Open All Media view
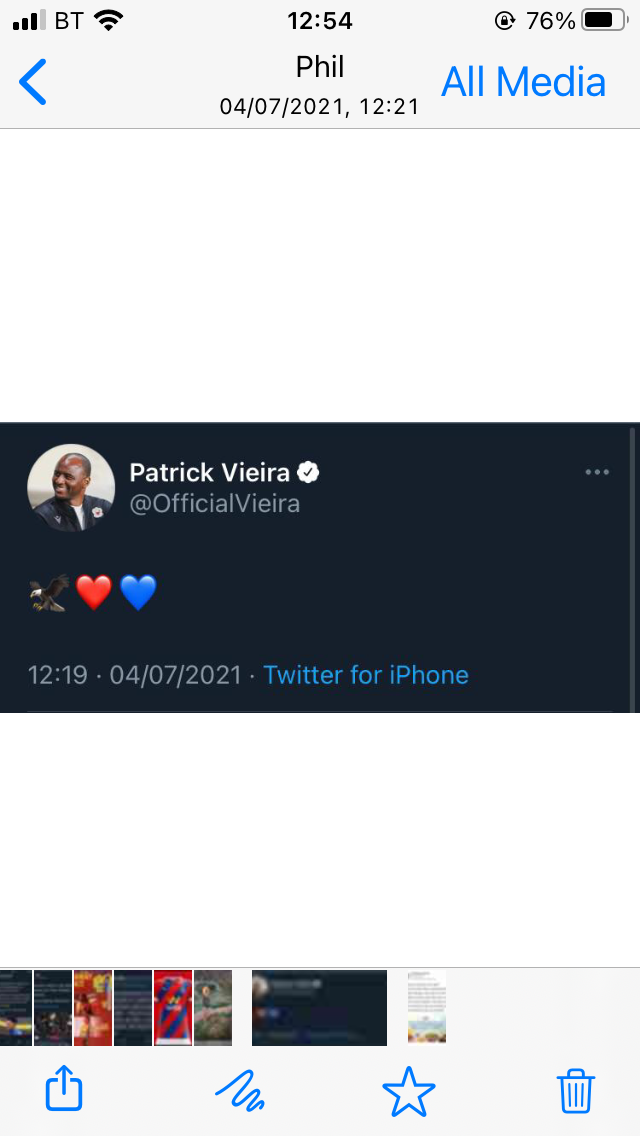The height and width of the screenshot is (1136, 640). 523,82
